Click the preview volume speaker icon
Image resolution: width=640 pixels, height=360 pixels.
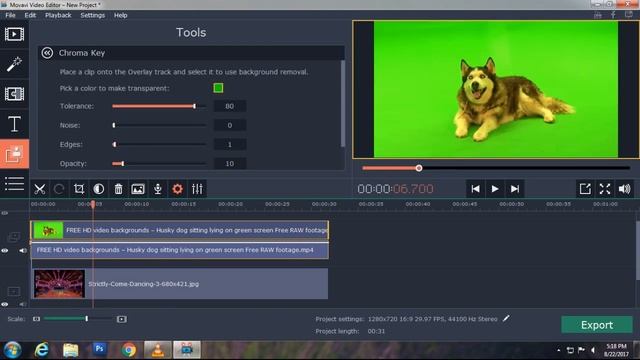tap(624, 189)
